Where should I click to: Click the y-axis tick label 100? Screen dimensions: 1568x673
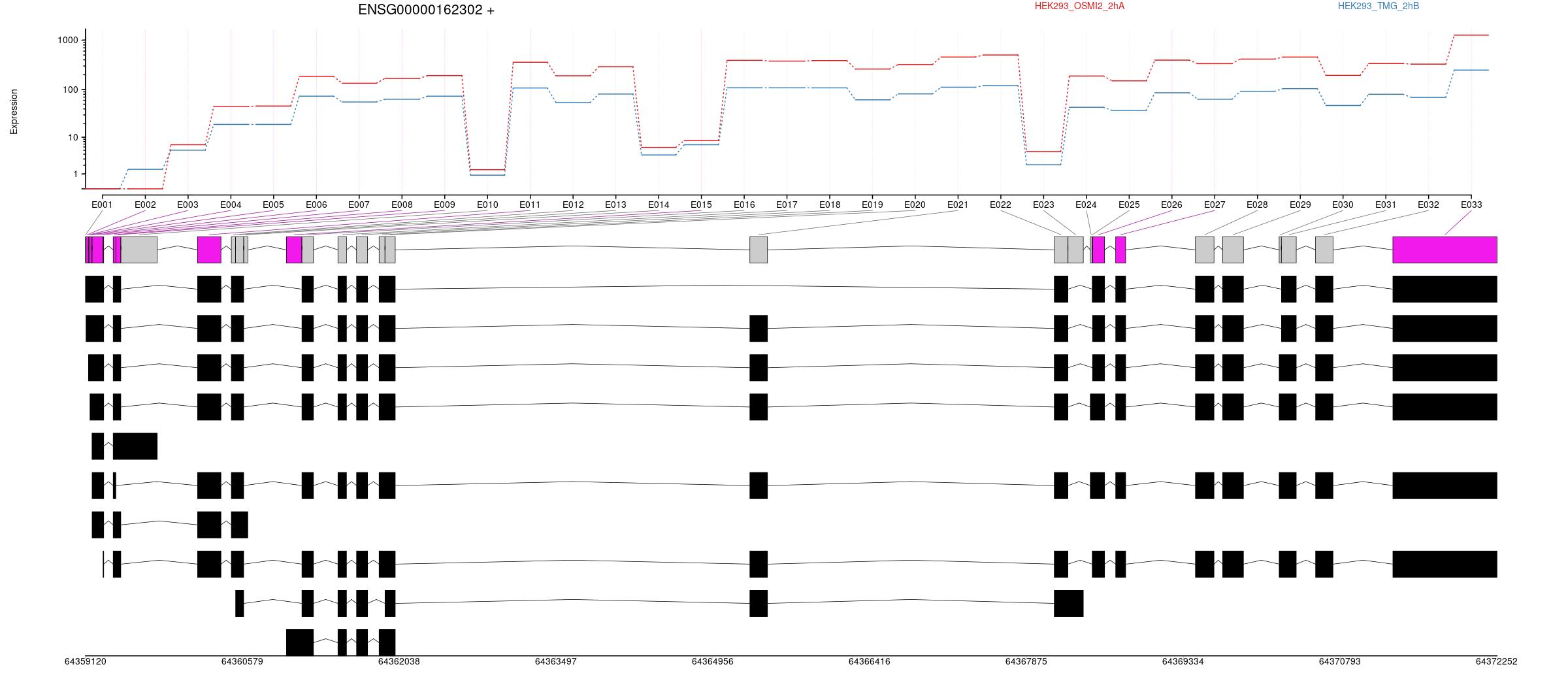pos(70,90)
